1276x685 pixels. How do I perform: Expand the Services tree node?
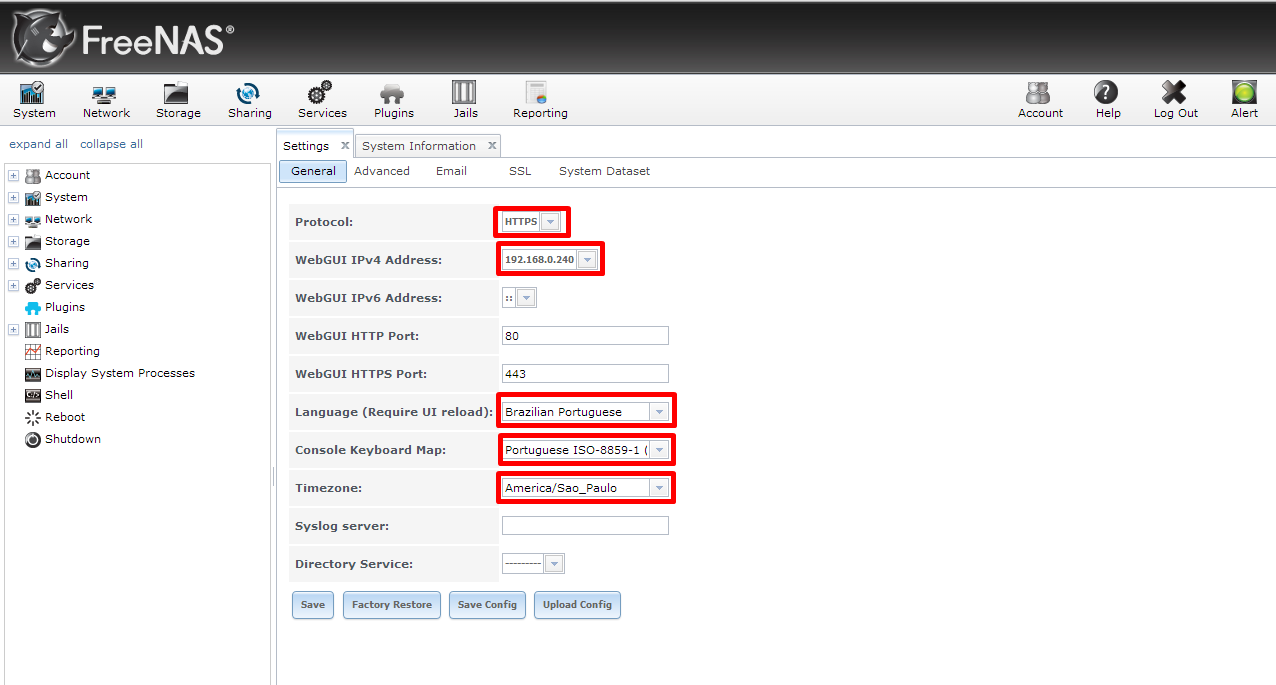tap(14, 286)
